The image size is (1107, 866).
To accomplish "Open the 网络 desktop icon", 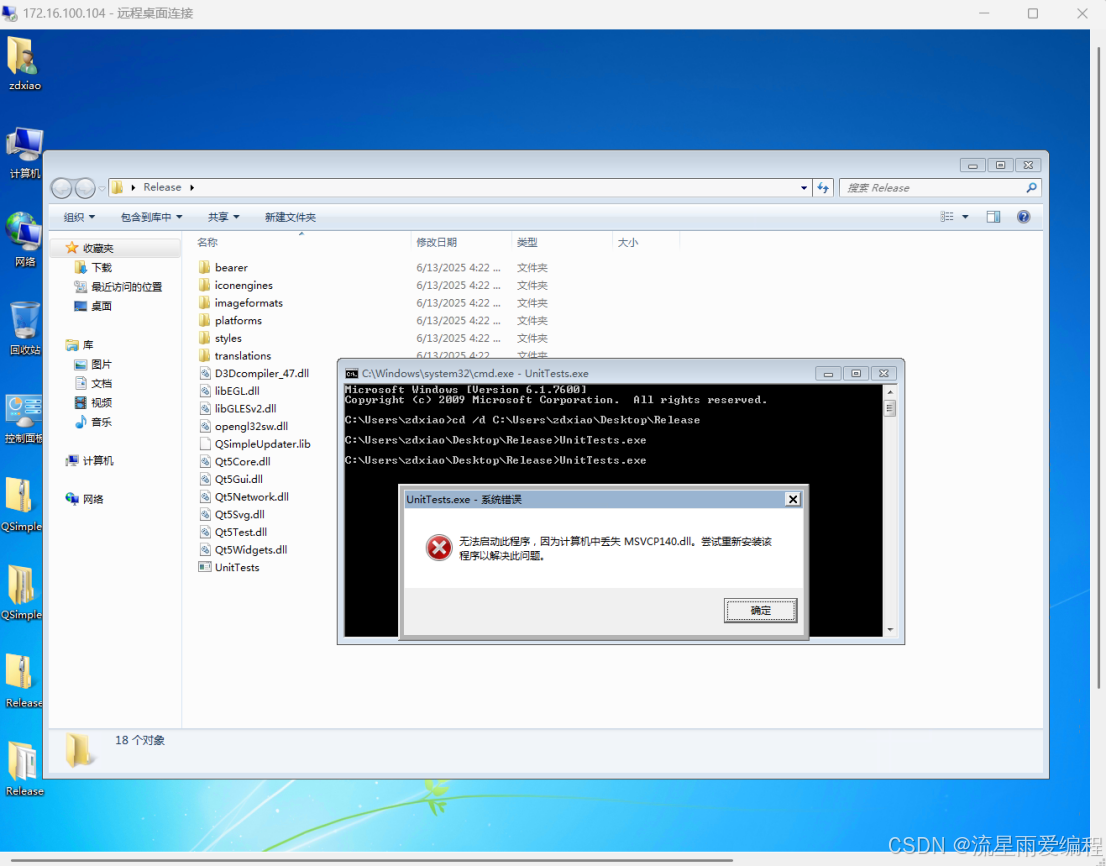I will tap(24, 239).
